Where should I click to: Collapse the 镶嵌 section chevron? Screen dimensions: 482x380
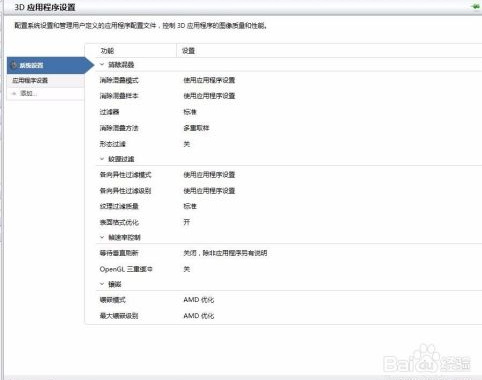point(102,284)
